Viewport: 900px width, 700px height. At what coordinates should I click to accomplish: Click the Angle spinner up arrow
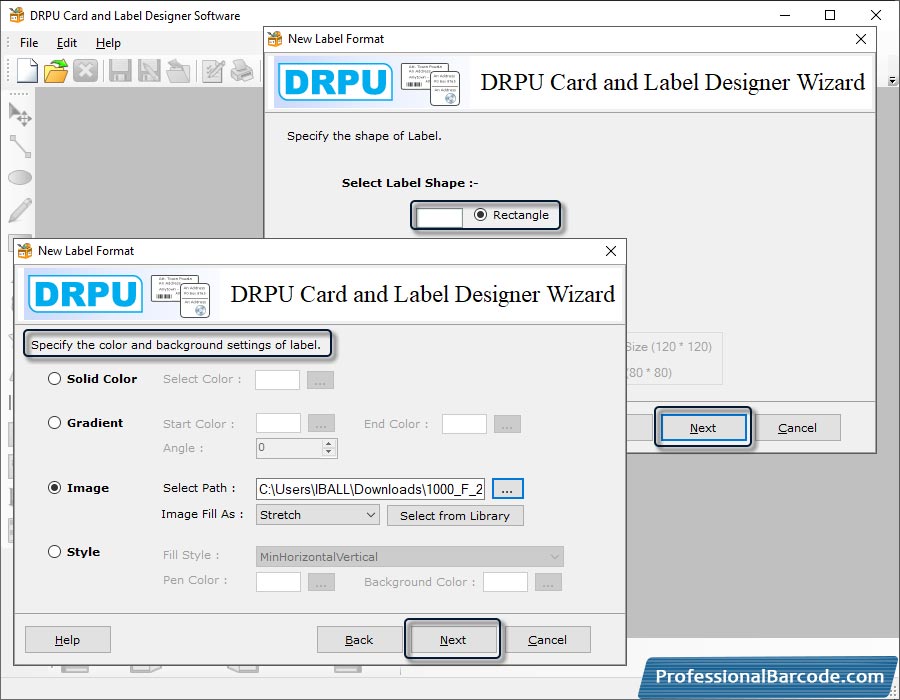click(329, 443)
